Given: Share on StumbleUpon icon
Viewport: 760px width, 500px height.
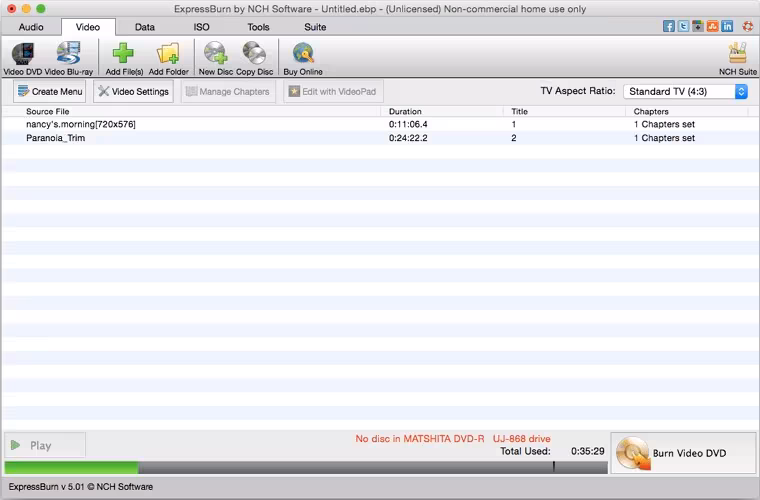Looking at the screenshot, I should (x=712, y=27).
